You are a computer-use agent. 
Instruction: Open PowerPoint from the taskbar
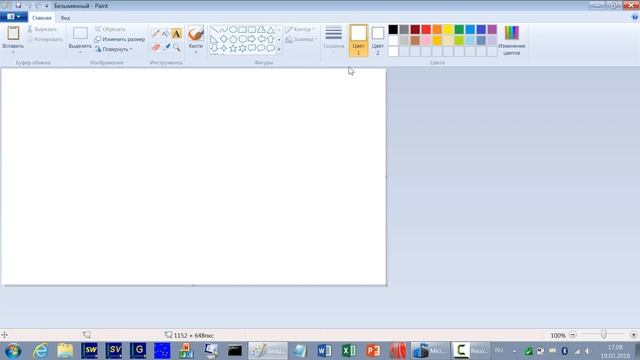click(373, 351)
